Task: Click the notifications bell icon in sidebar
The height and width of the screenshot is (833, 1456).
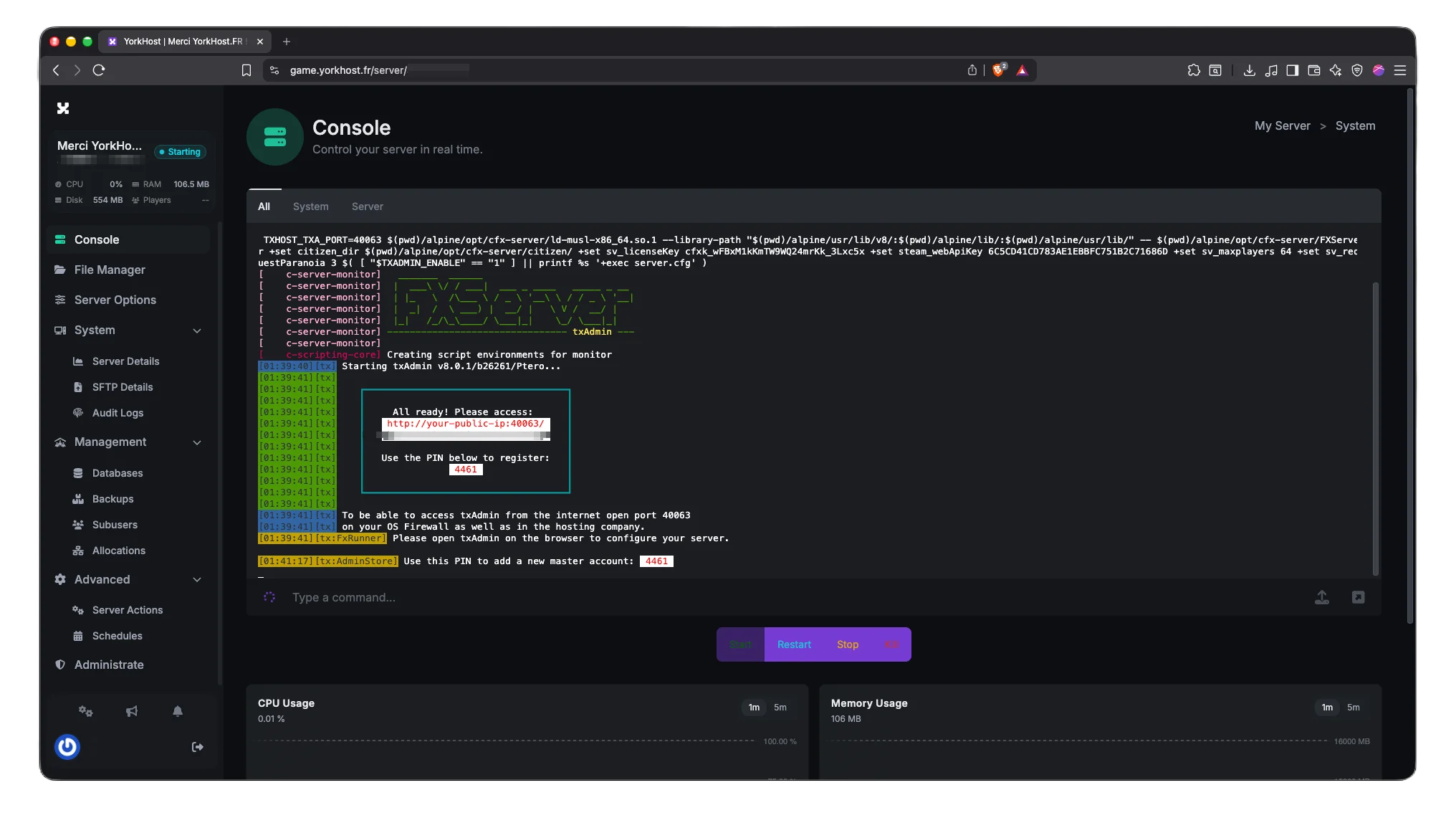Action: pos(178,711)
